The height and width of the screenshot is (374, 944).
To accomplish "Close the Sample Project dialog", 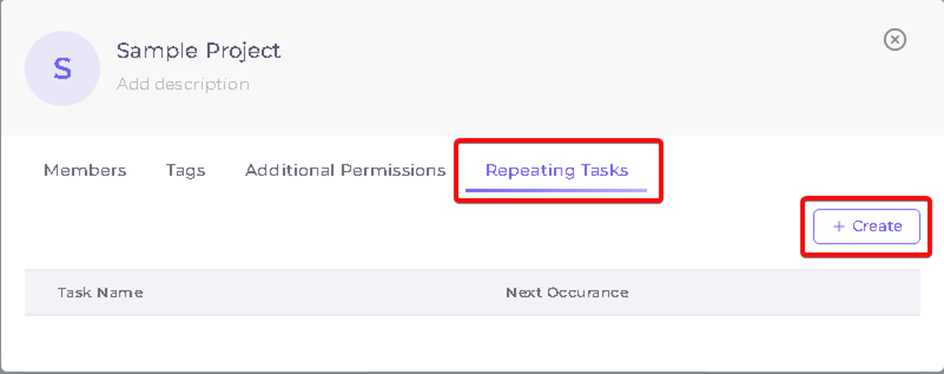I will coord(895,40).
